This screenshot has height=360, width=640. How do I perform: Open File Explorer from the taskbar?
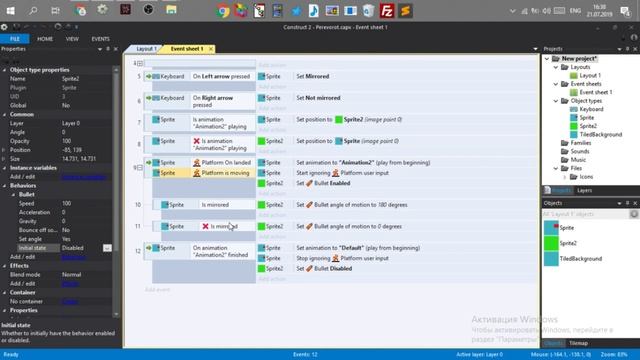click(171, 10)
